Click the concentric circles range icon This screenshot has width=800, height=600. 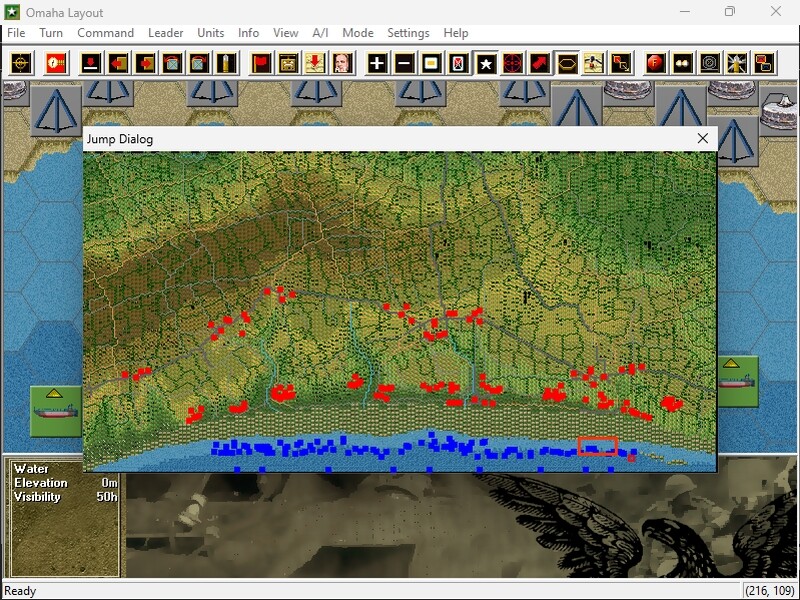[x=710, y=63]
